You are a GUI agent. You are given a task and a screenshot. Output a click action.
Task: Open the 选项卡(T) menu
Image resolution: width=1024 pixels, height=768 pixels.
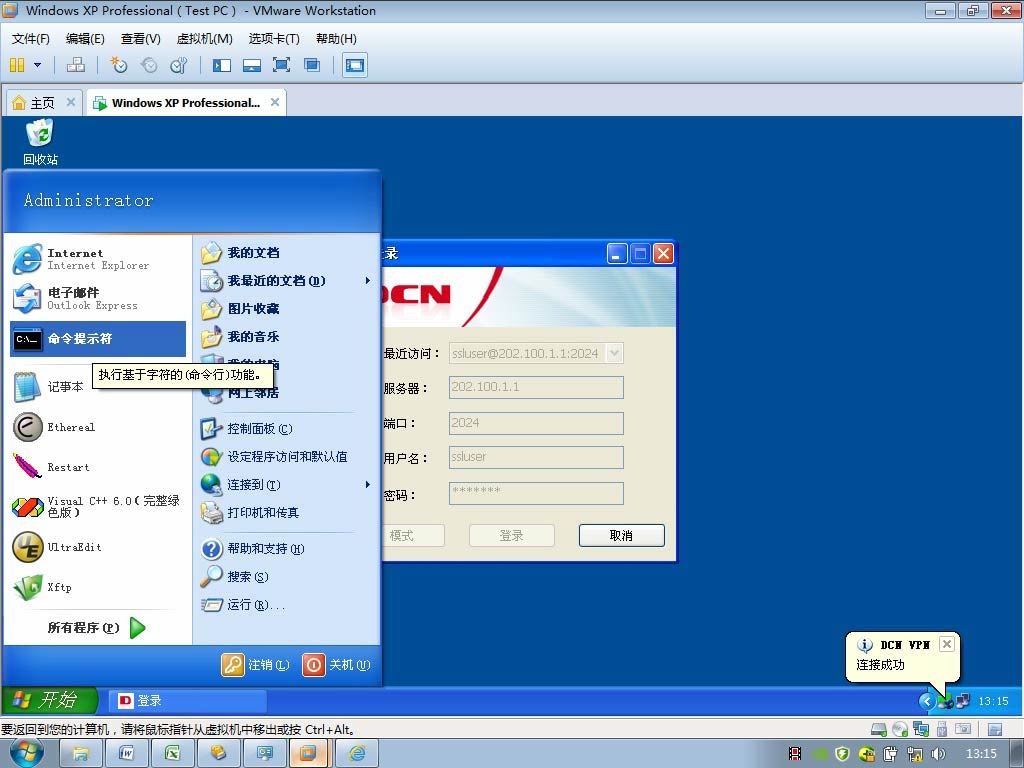pos(274,39)
